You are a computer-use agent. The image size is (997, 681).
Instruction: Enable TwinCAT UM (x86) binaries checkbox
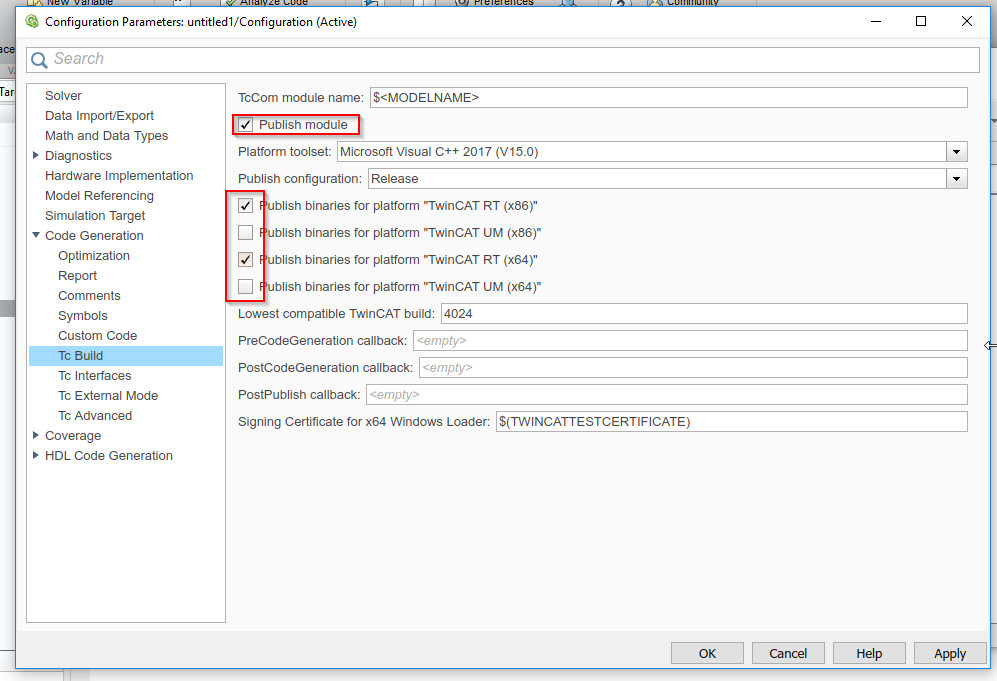(x=245, y=233)
